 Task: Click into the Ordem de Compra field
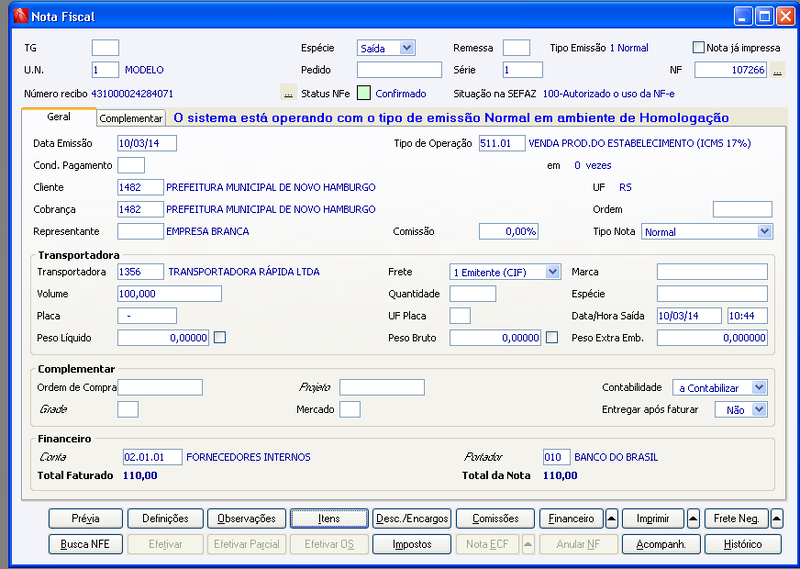tap(160, 387)
